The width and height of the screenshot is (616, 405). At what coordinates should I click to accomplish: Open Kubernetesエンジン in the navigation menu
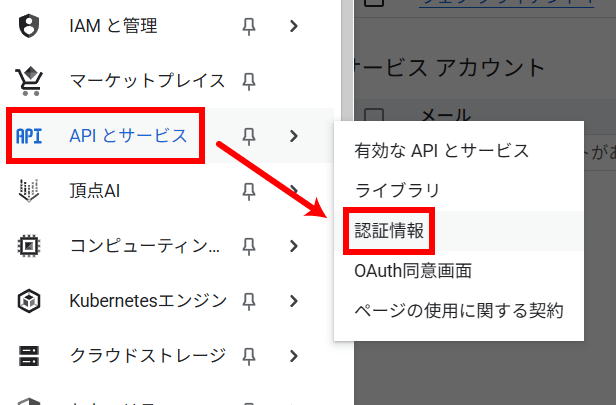(167, 301)
